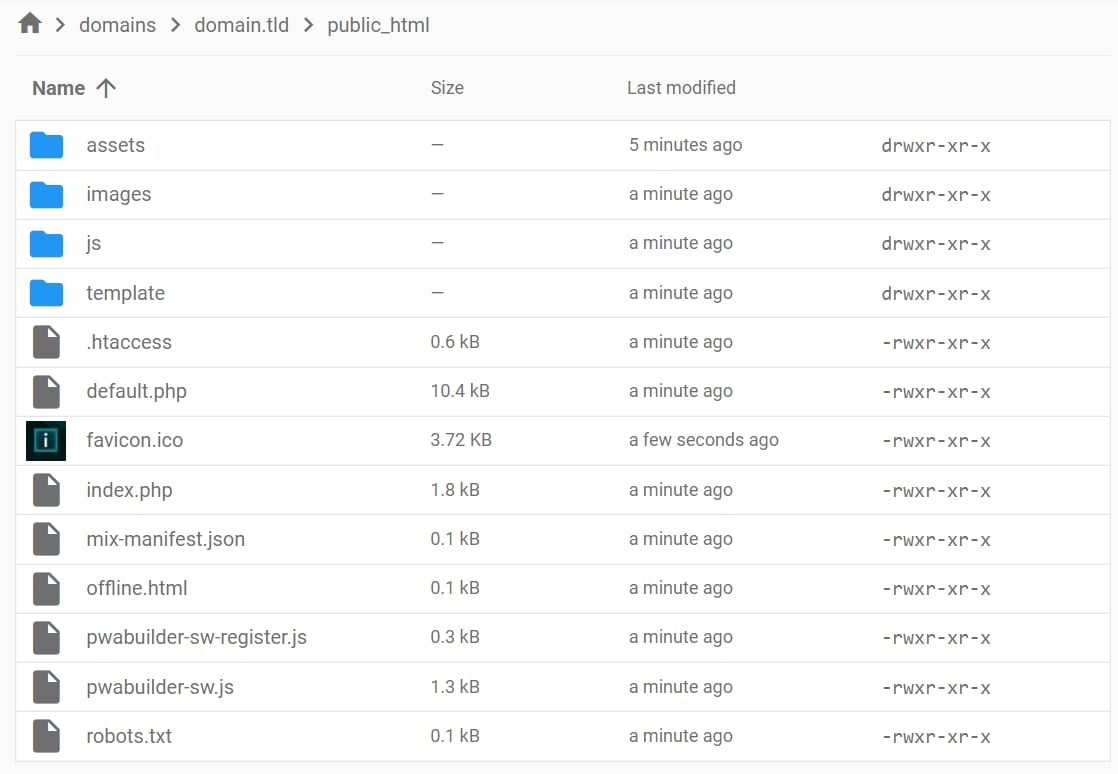Select the template folder icon
Image resolution: width=1118 pixels, height=774 pixels.
45,292
